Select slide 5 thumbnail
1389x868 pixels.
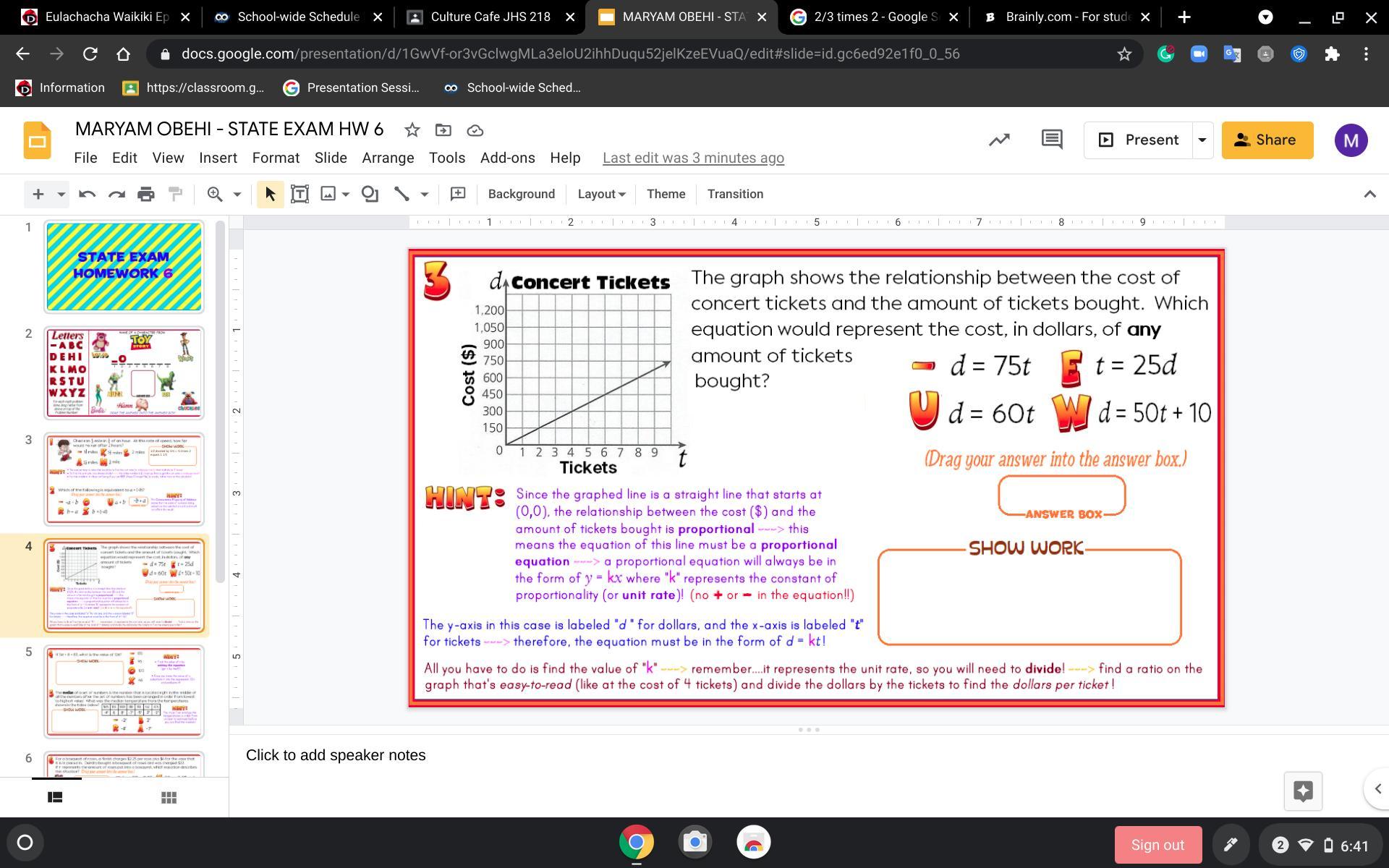click(124, 691)
